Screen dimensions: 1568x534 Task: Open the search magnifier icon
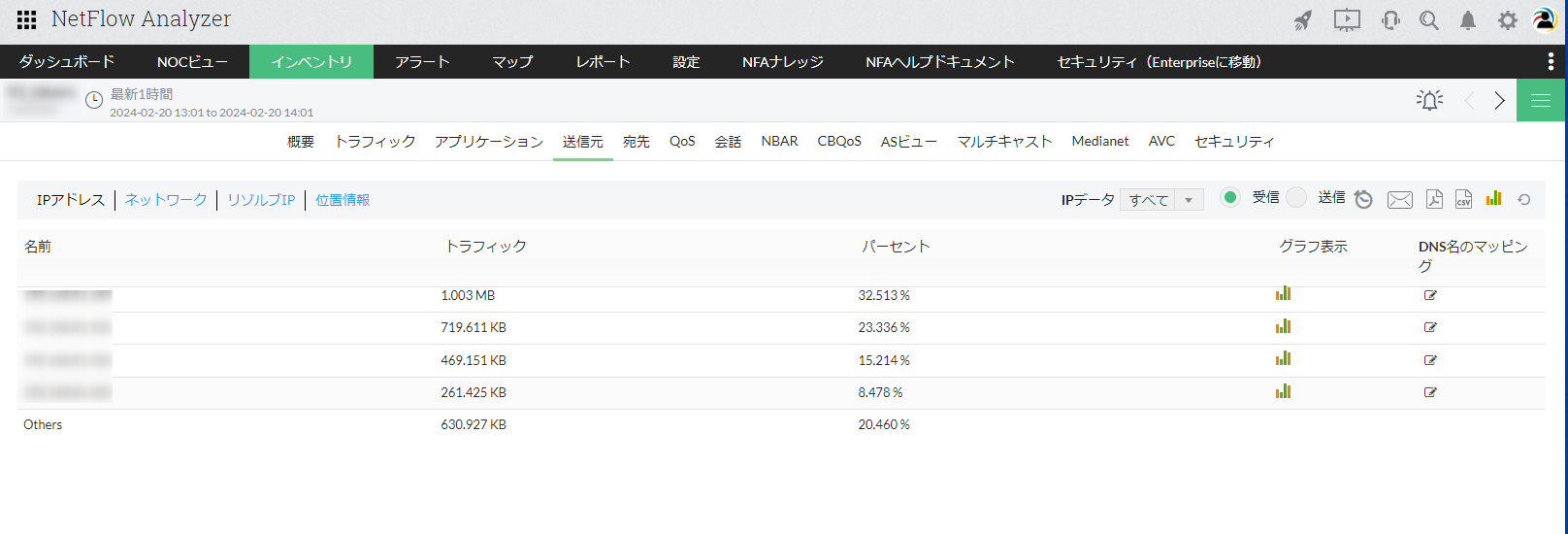[x=1428, y=20]
